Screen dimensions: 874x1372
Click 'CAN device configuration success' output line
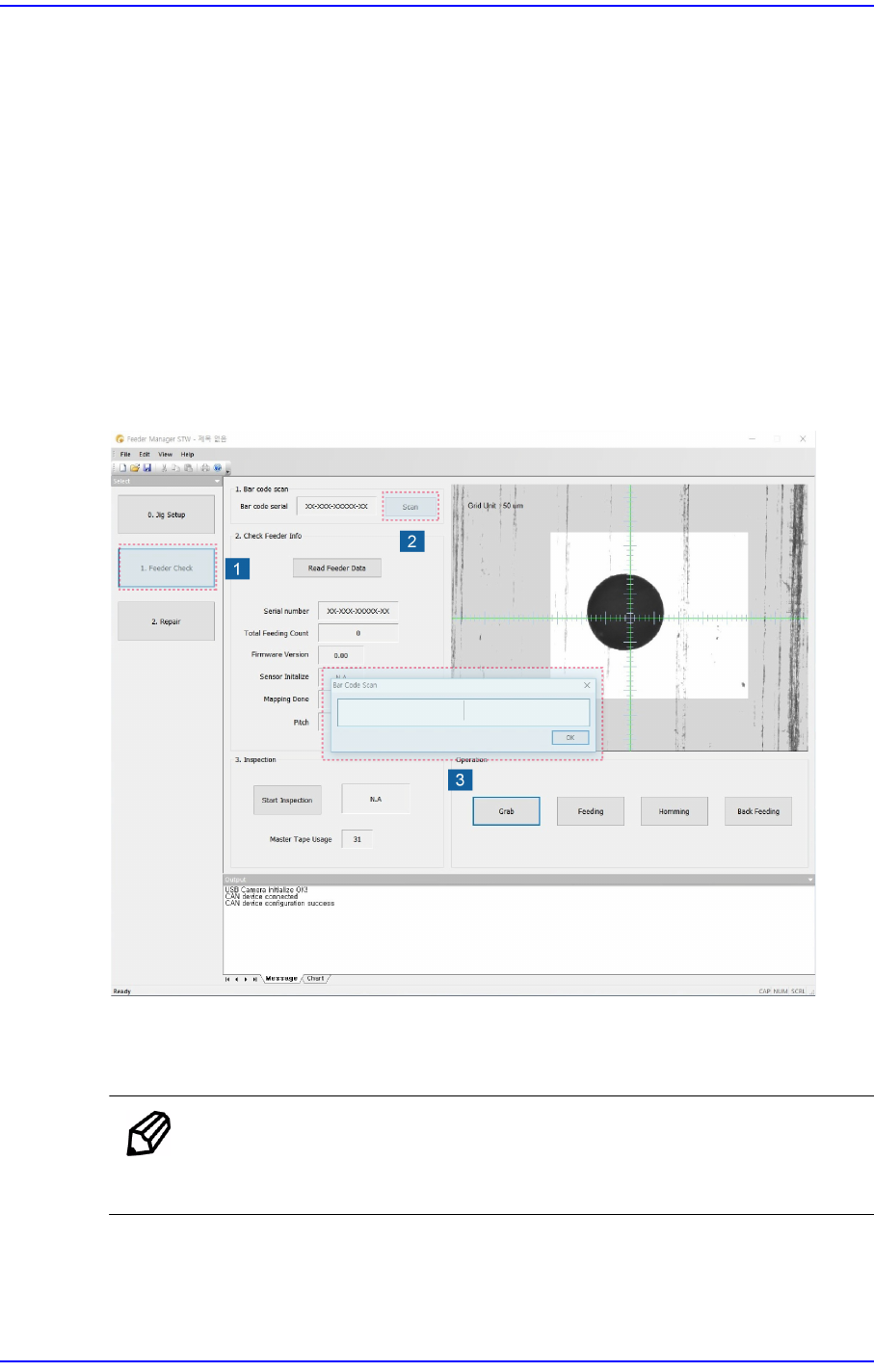(279, 904)
